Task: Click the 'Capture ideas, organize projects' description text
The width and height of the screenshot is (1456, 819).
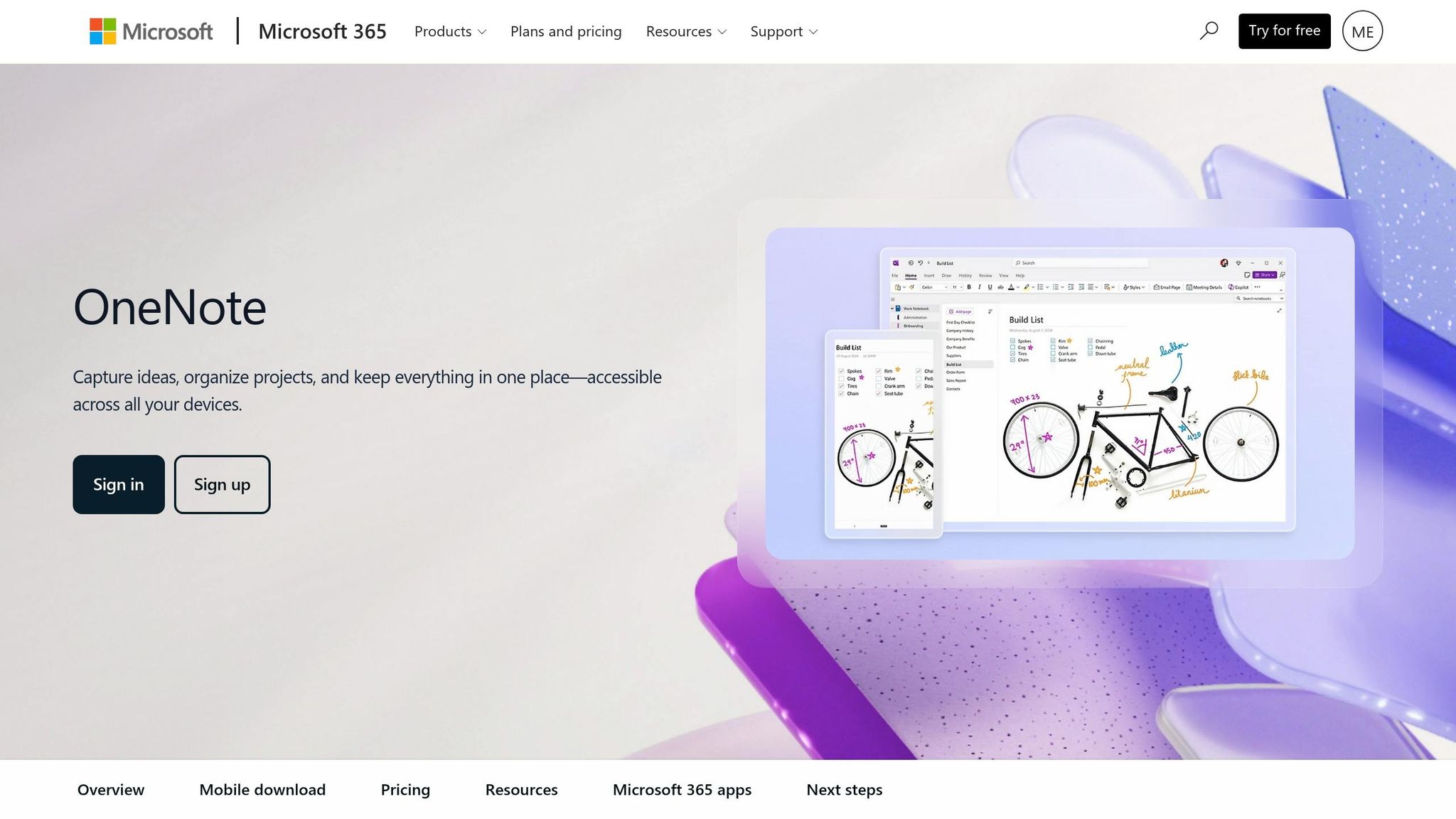Action: coord(367,390)
